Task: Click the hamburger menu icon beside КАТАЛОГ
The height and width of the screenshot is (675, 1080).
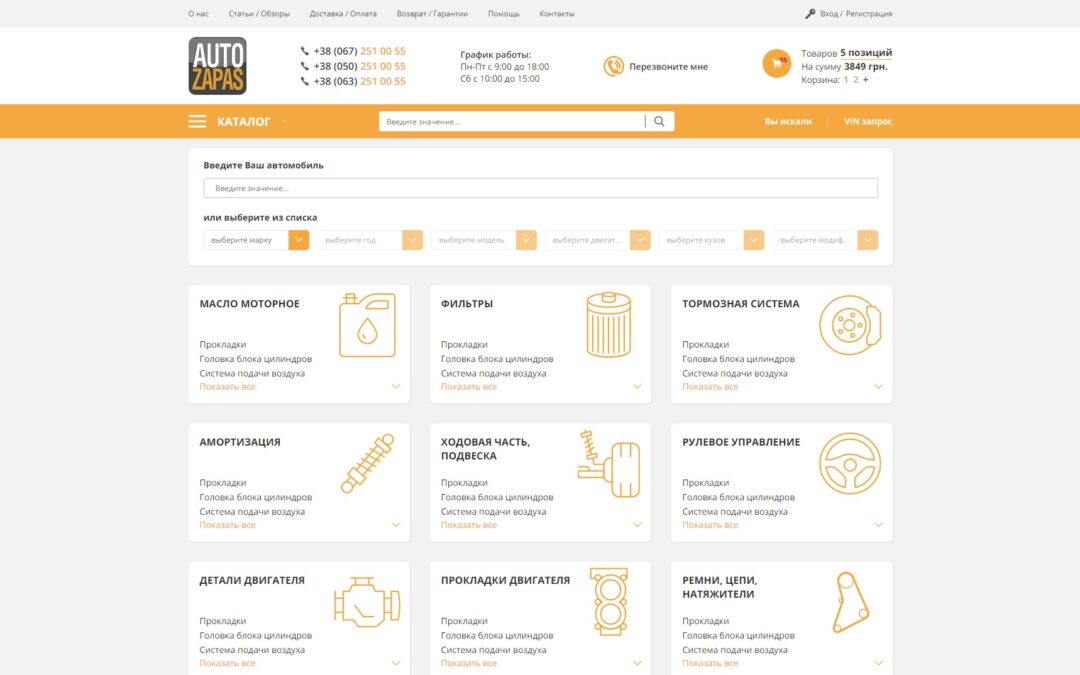Action: [197, 121]
